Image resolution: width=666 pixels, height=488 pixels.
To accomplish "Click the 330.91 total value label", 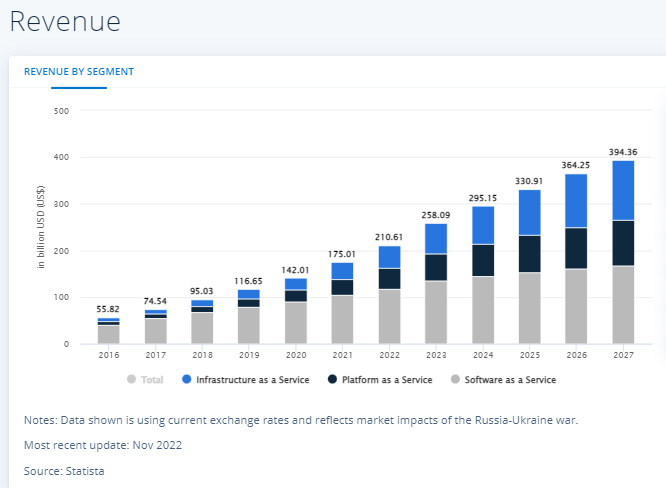I will pos(529,181).
